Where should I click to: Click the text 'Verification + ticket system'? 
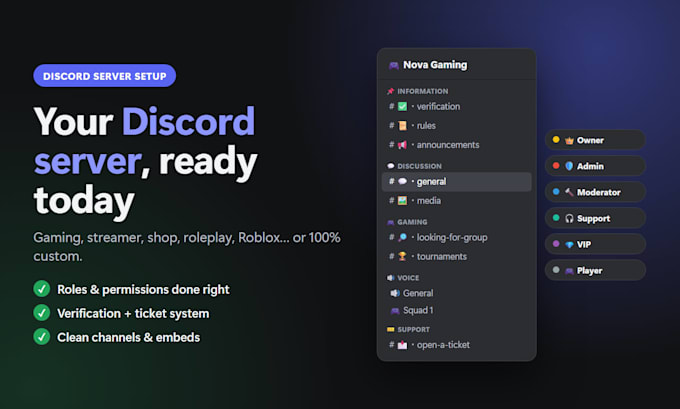tap(133, 314)
